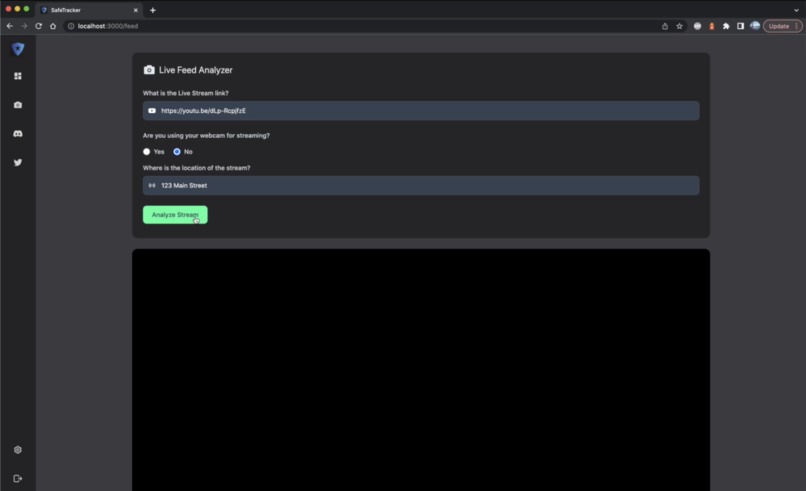Click 'Are you using your webcam for streaming?' text

click(x=206, y=136)
